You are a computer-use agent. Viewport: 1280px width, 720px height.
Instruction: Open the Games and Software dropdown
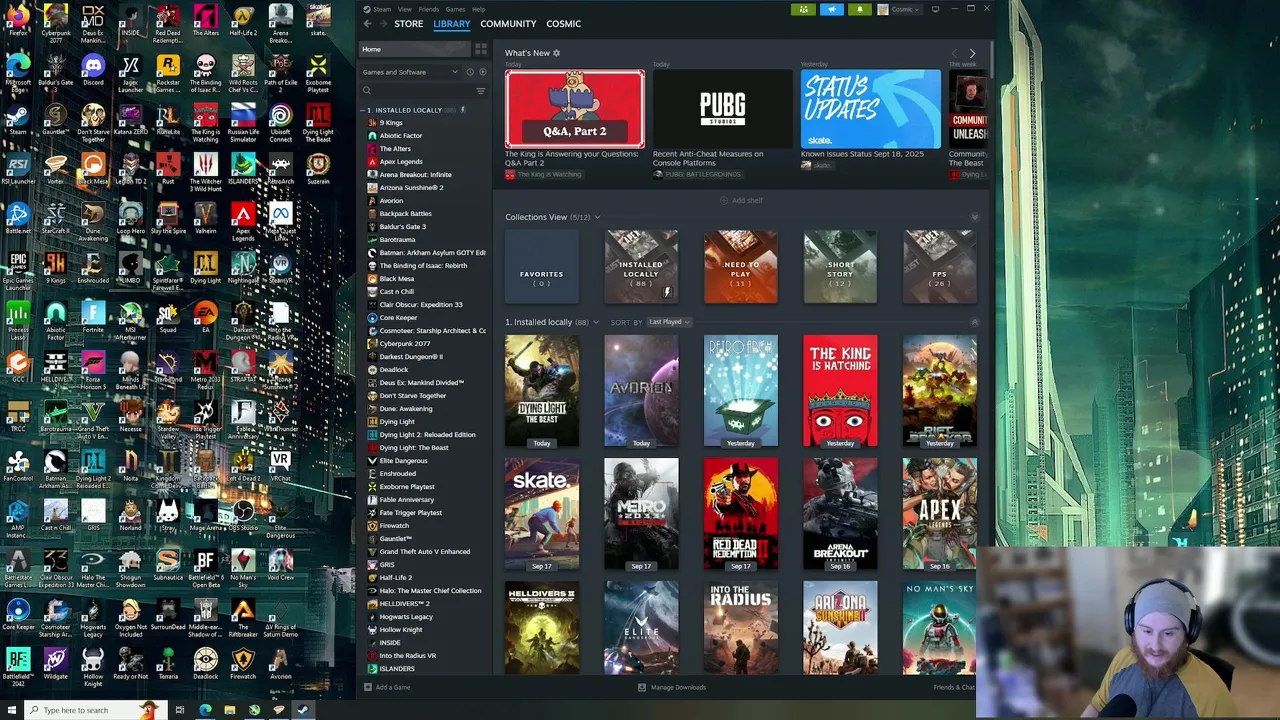(x=410, y=72)
